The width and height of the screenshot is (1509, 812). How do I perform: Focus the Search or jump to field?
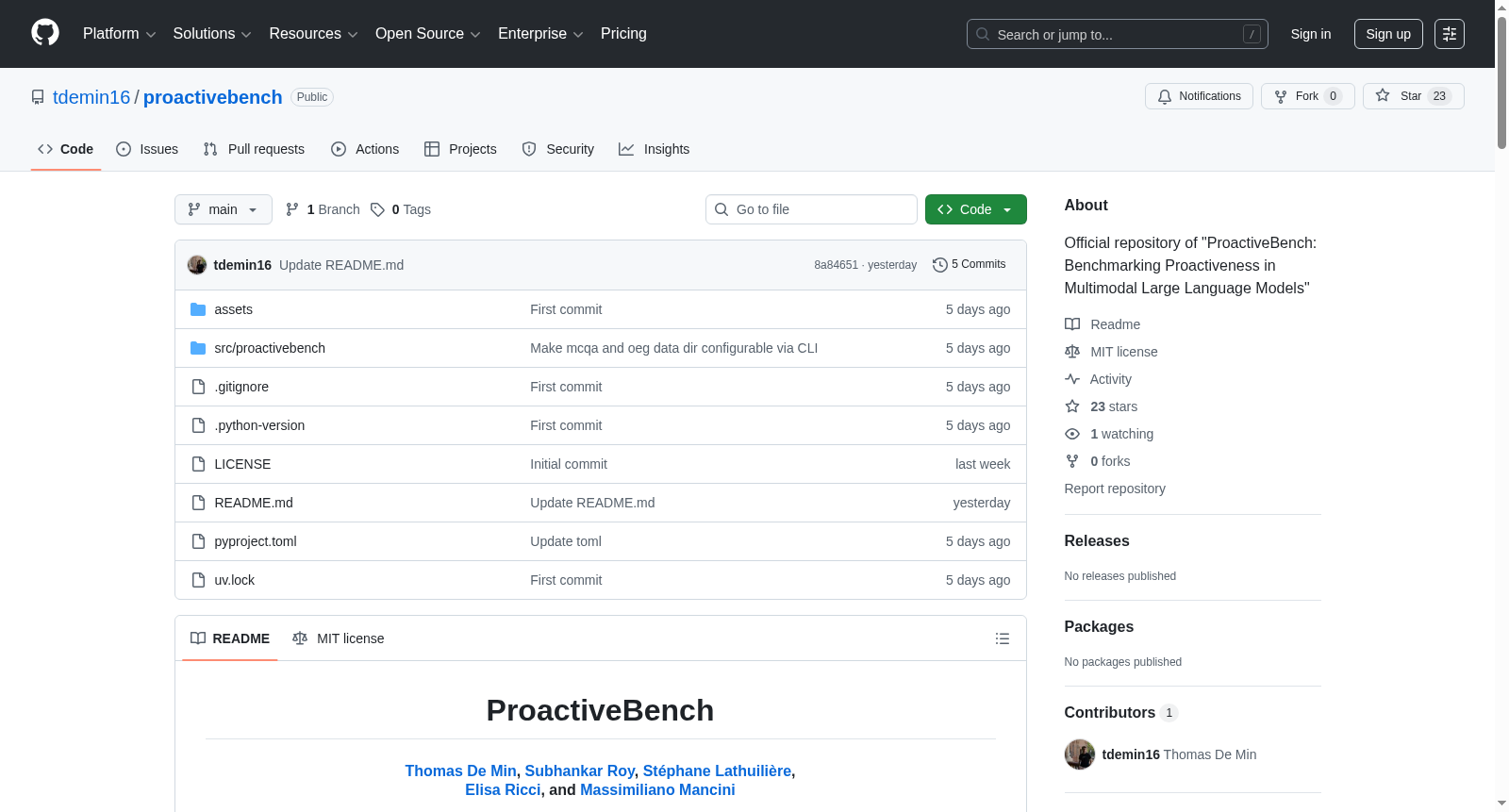(x=1118, y=34)
